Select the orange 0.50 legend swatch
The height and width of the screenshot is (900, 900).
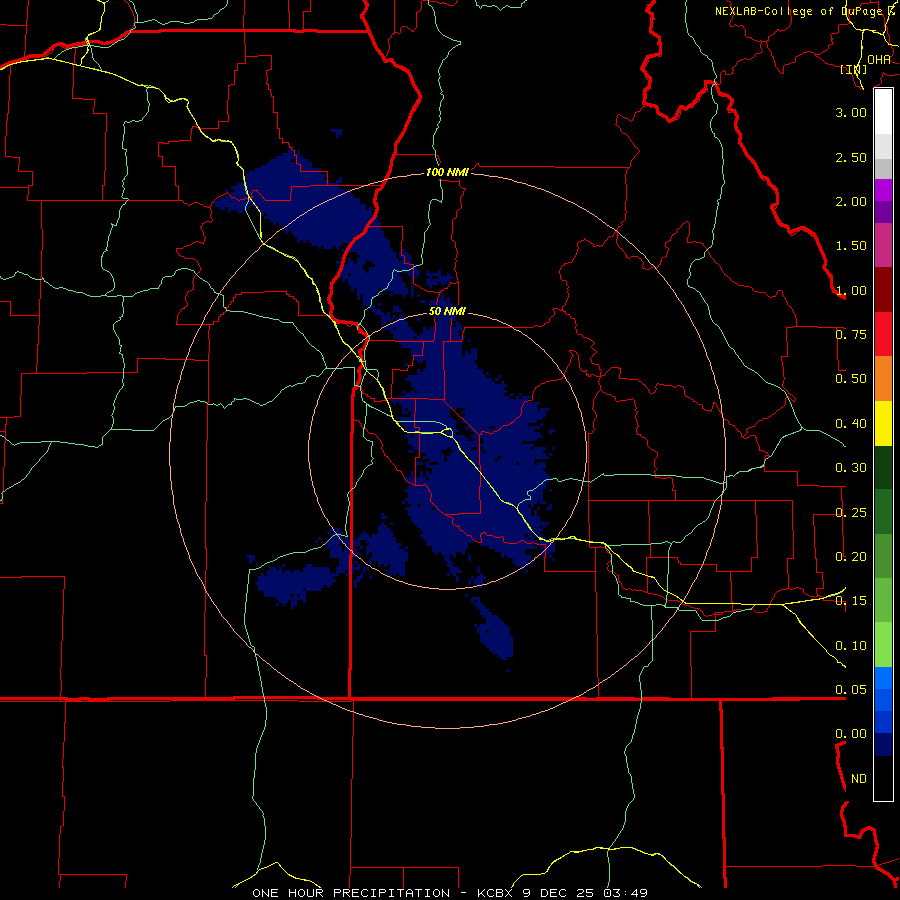[x=883, y=379]
